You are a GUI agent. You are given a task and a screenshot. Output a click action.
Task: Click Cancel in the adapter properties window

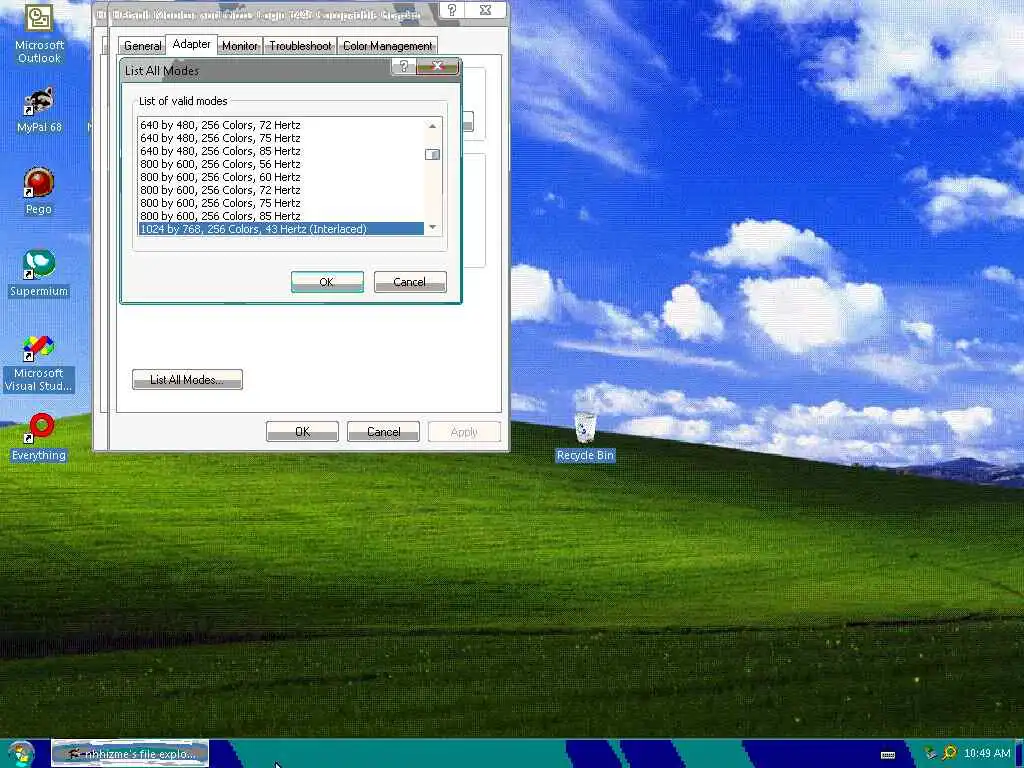[x=383, y=432]
